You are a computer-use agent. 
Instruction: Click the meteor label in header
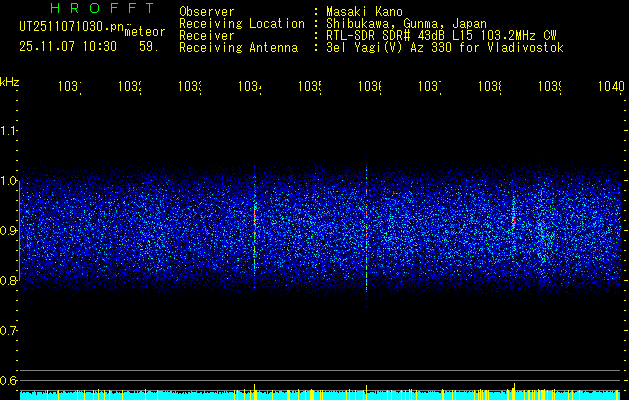click(144, 32)
